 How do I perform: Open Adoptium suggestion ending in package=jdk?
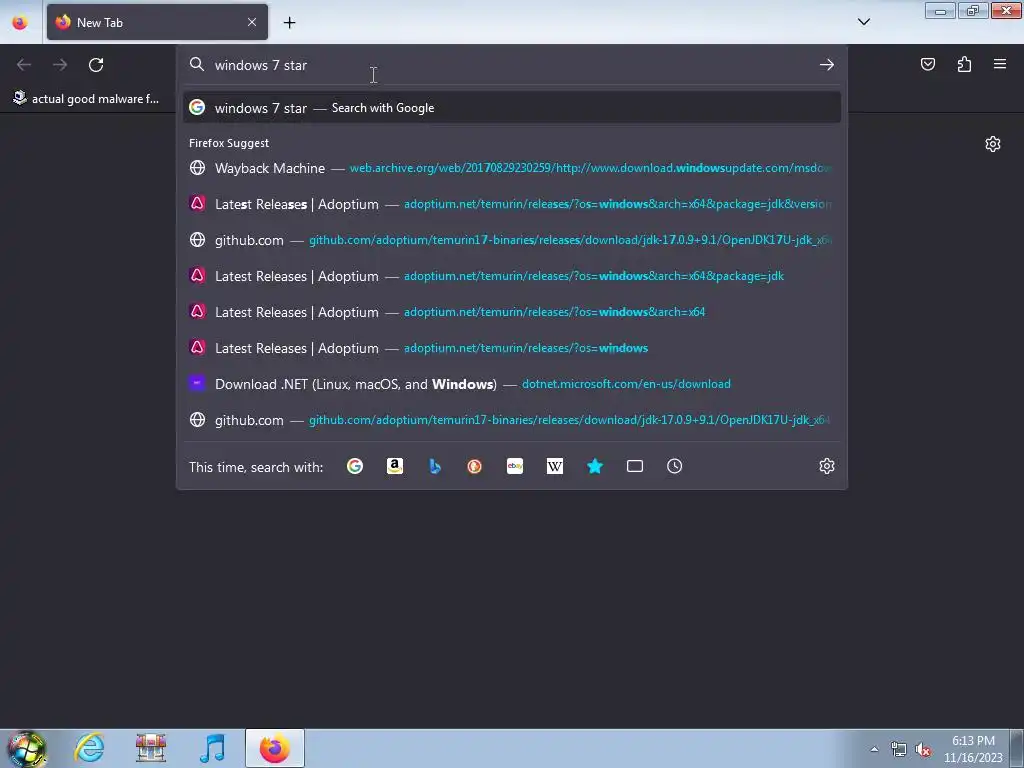512,276
